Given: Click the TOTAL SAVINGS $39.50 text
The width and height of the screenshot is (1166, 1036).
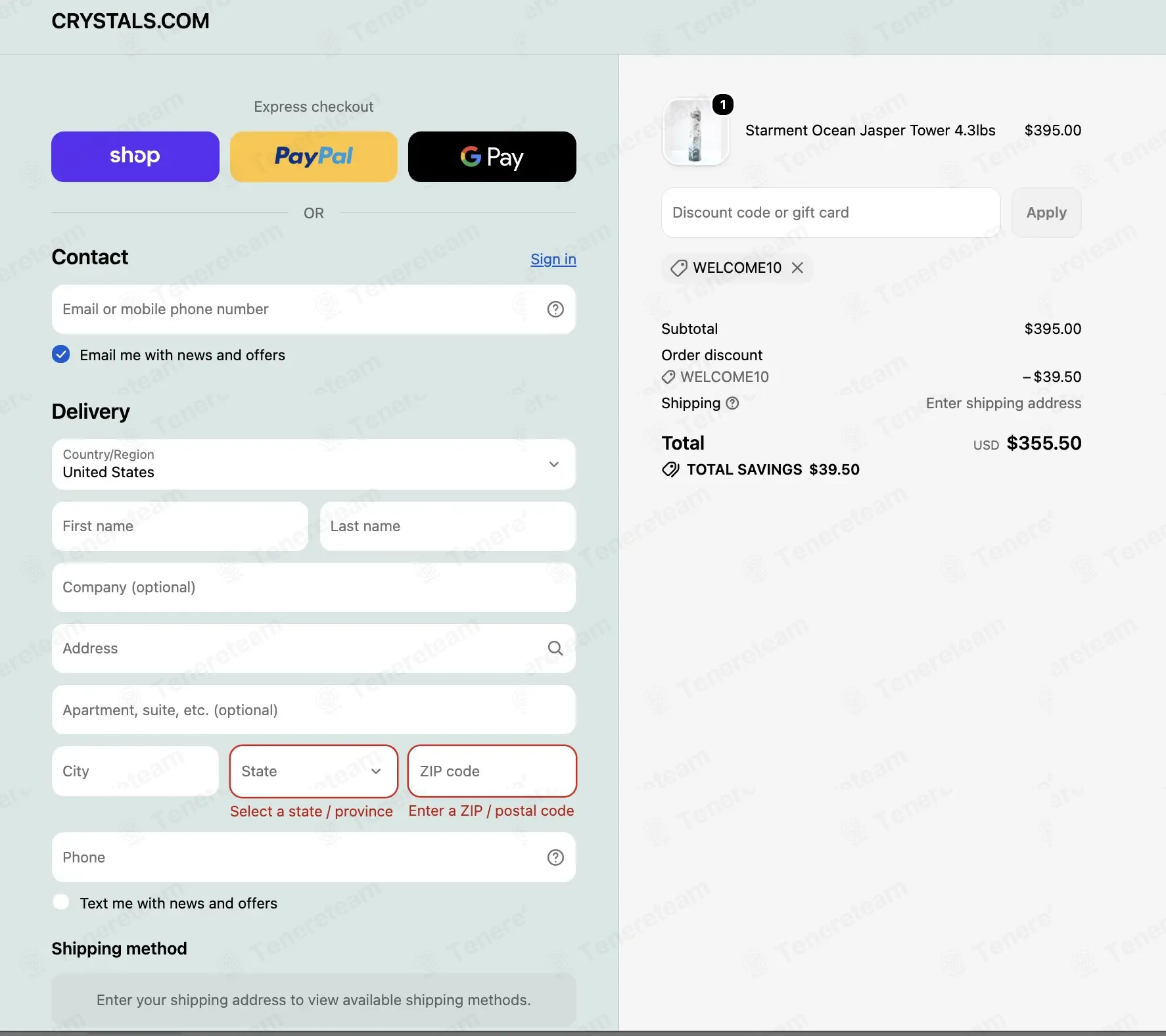Looking at the screenshot, I should (x=773, y=469).
